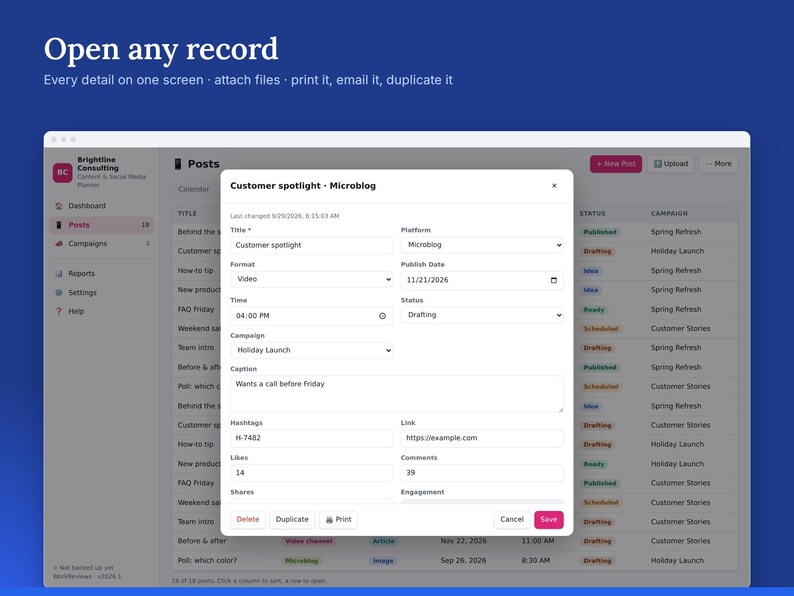This screenshot has height=596, width=794.
Task: Click the phone icon beside Posts heading
Action: click(x=178, y=164)
